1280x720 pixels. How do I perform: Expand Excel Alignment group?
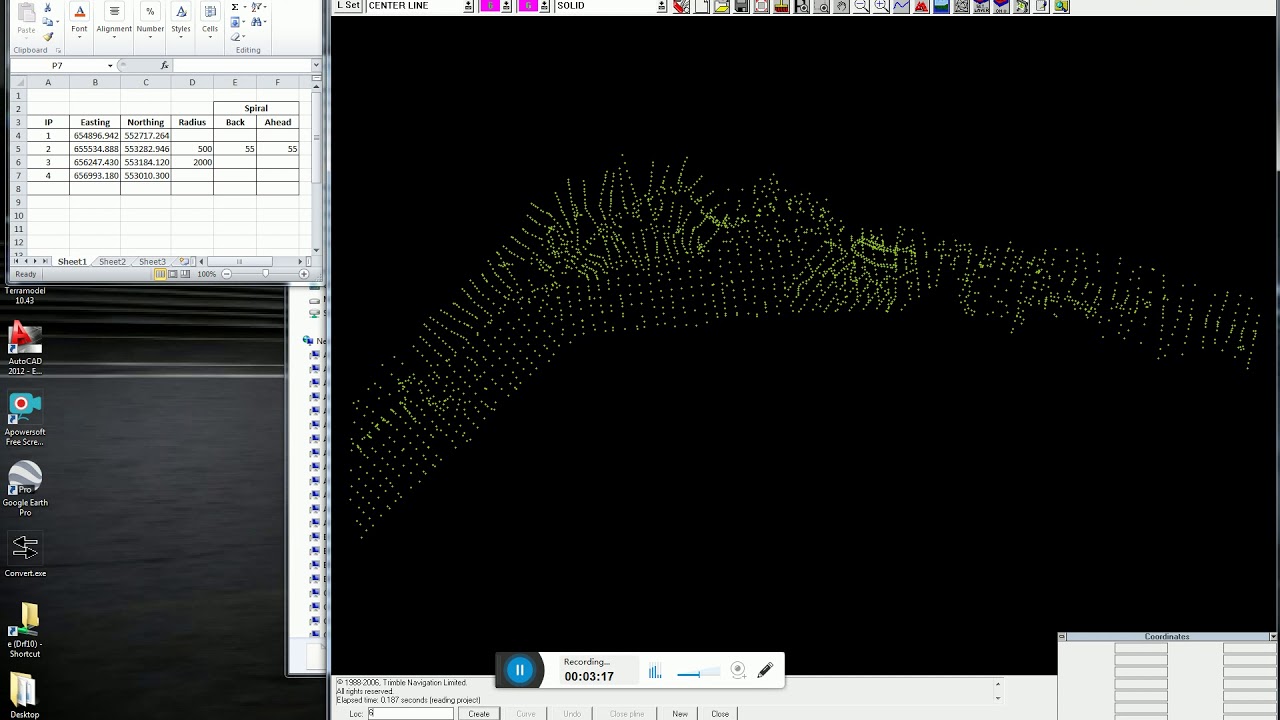tap(114, 20)
